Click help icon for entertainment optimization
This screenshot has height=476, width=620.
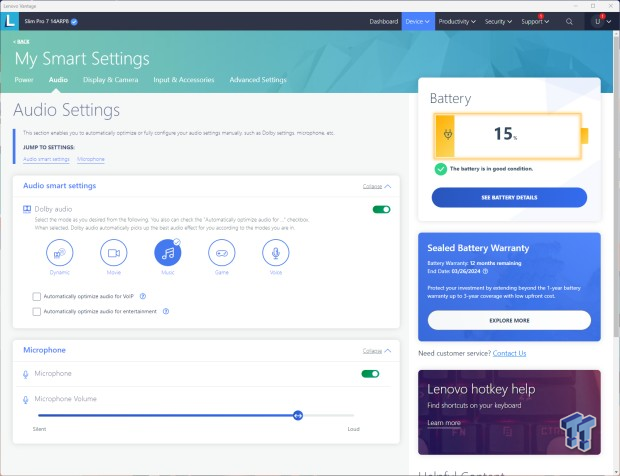(166, 312)
